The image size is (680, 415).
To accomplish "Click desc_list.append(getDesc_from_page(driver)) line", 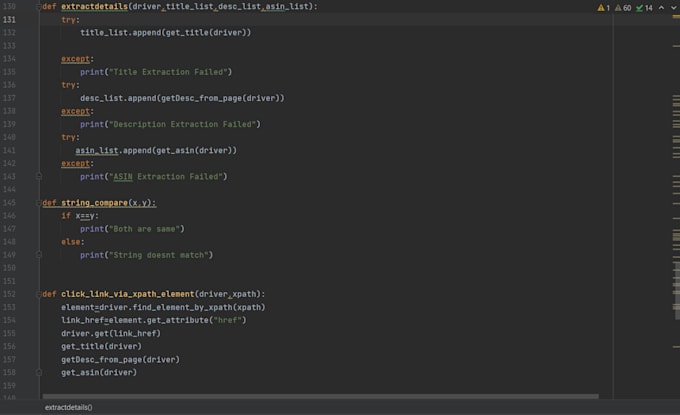I will click(x=182, y=98).
